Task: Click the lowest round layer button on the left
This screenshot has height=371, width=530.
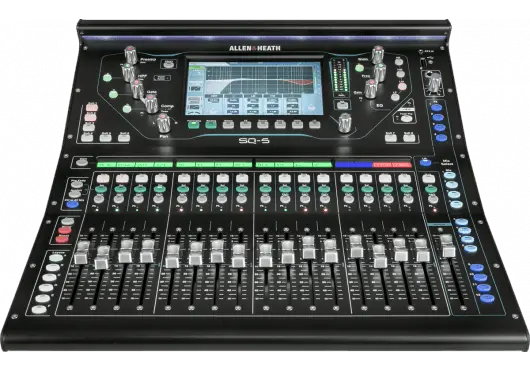Action: 40,309
